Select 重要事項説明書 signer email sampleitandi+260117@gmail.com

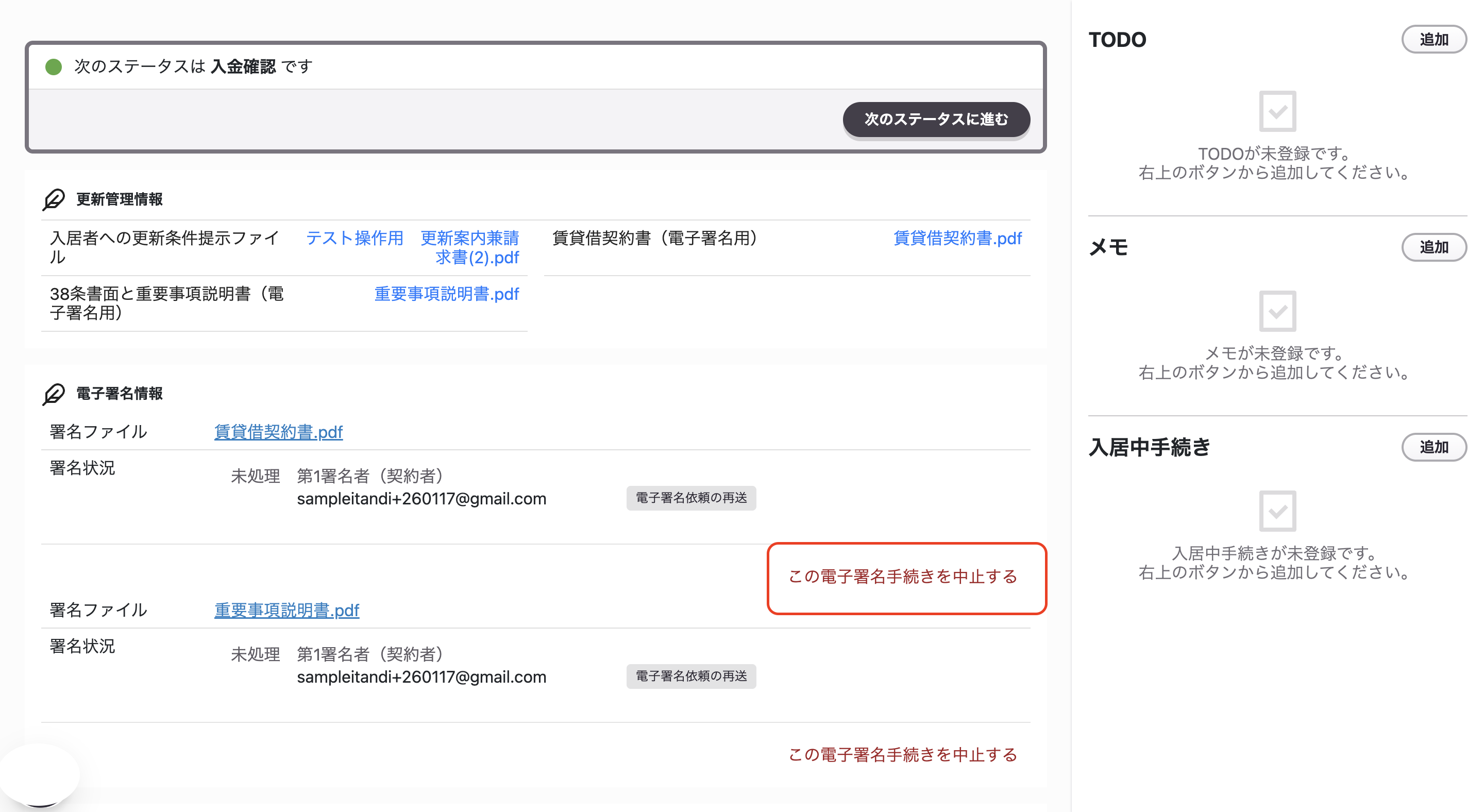point(421,676)
